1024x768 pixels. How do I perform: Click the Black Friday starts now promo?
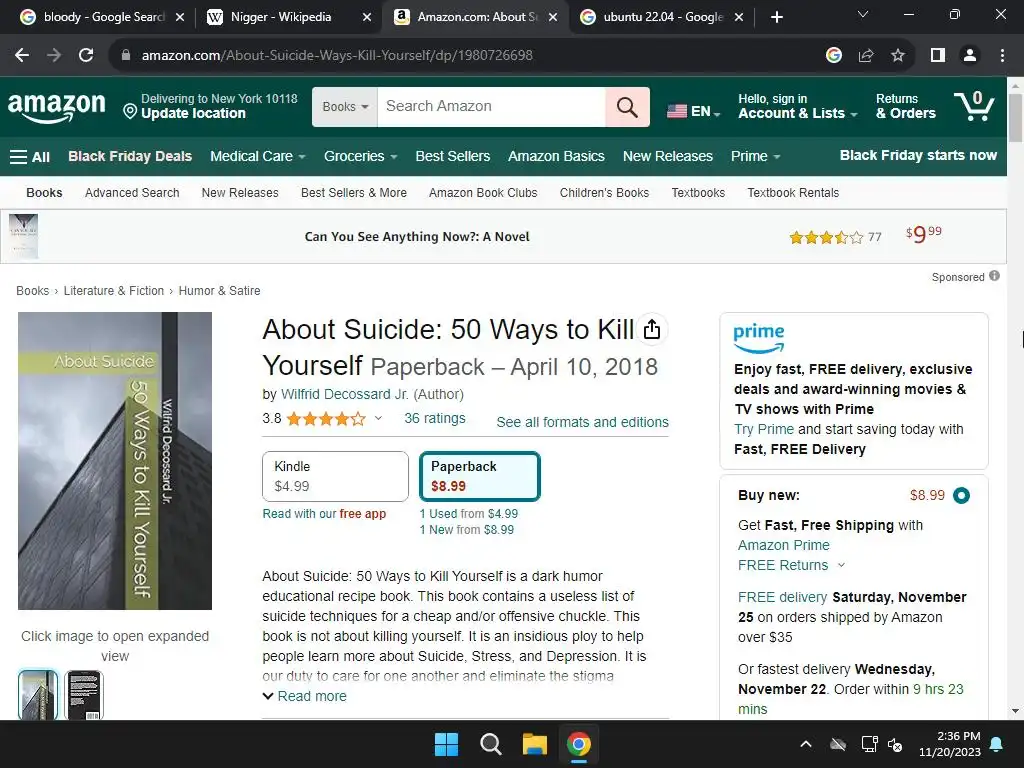(x=918, y=155)
